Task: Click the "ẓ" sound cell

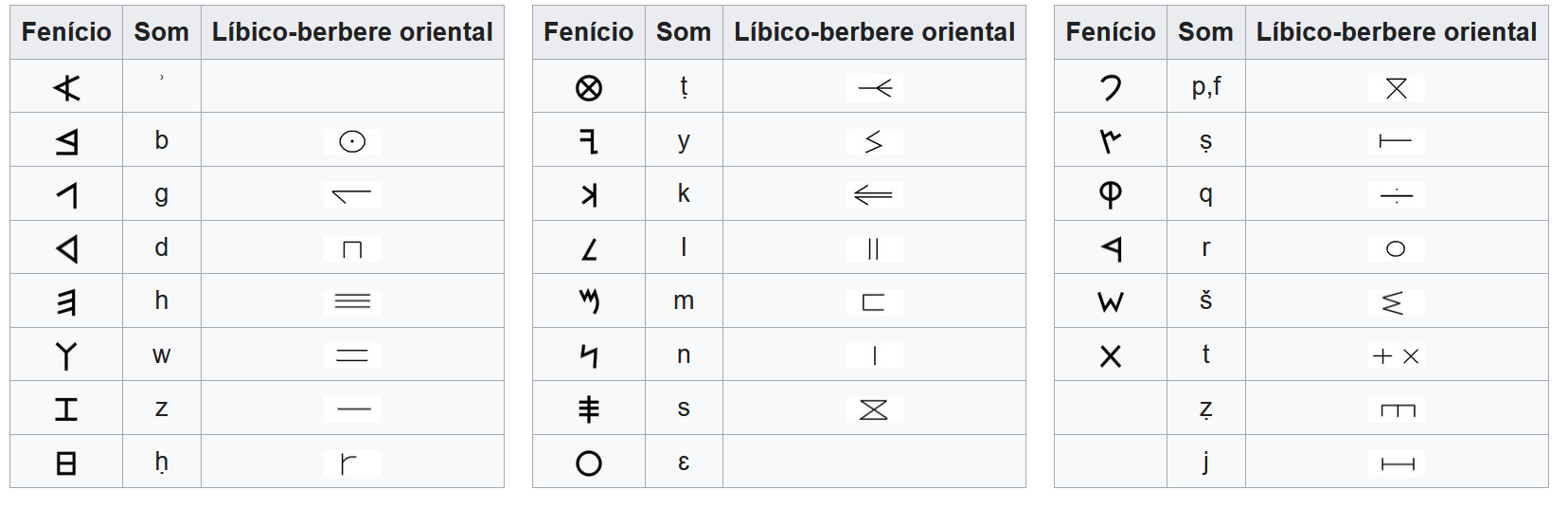Action: click(x=1205, y=408)
